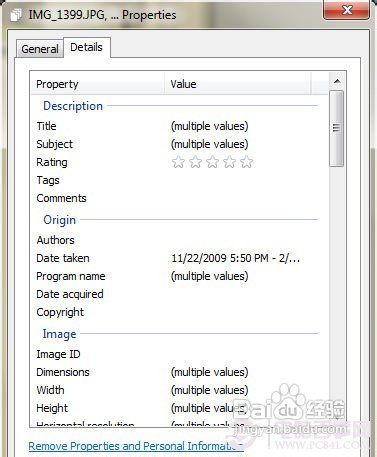Click the Property column header

point(98,84)
